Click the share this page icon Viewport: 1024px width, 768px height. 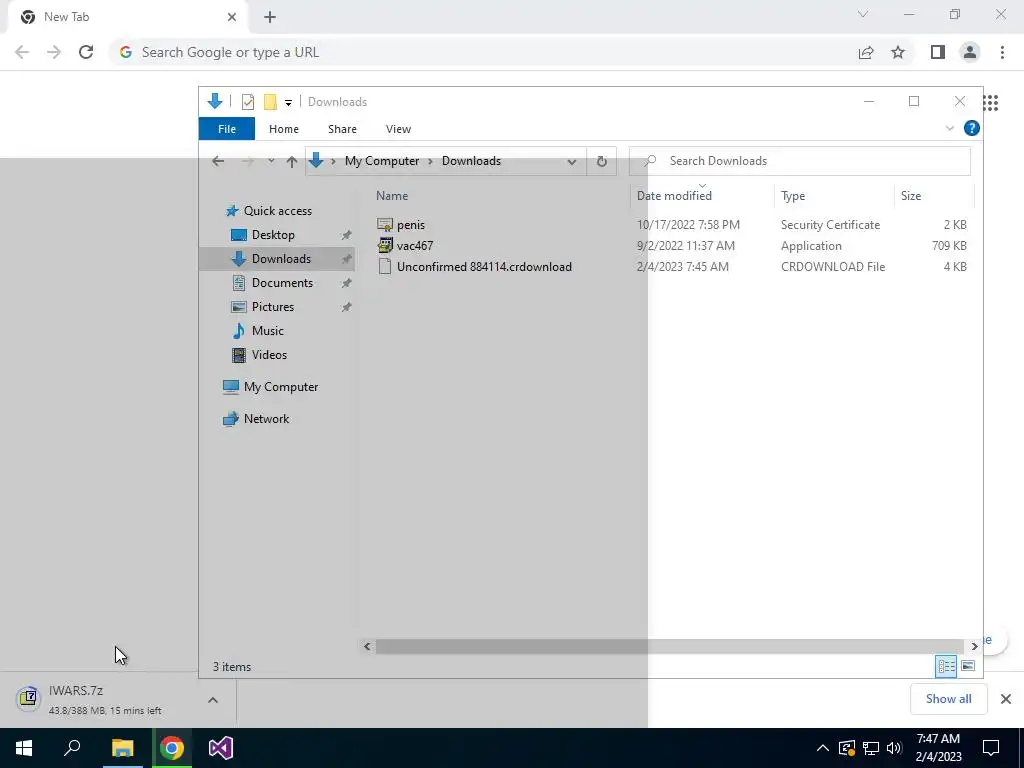point(866,52)
